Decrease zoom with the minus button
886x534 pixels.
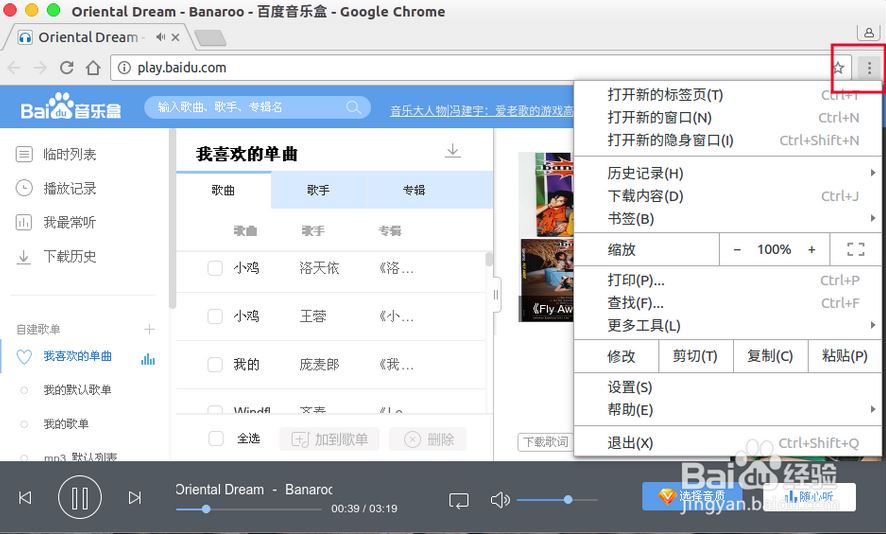737,249
